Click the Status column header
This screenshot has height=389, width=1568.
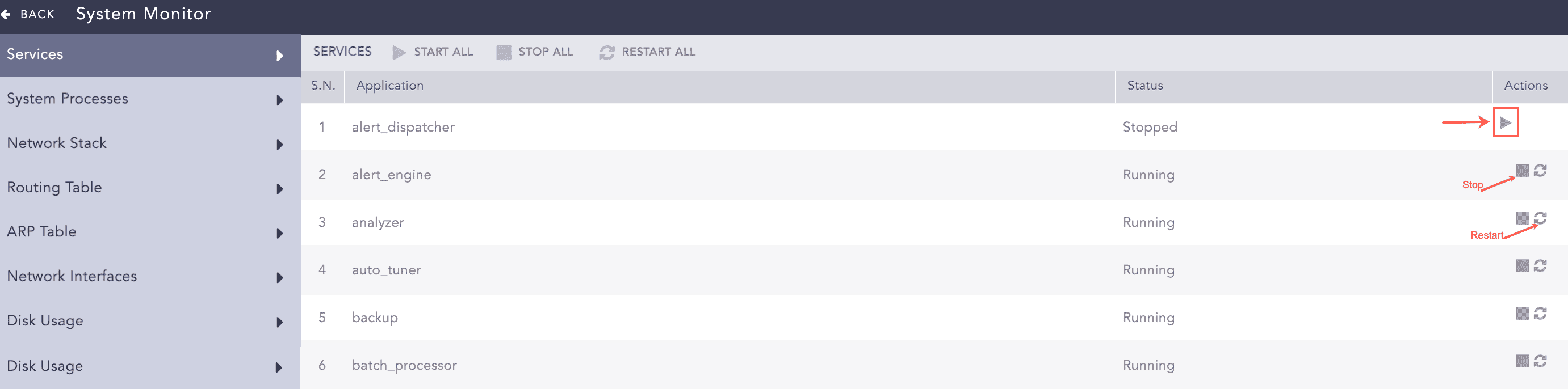[1144, 86]
